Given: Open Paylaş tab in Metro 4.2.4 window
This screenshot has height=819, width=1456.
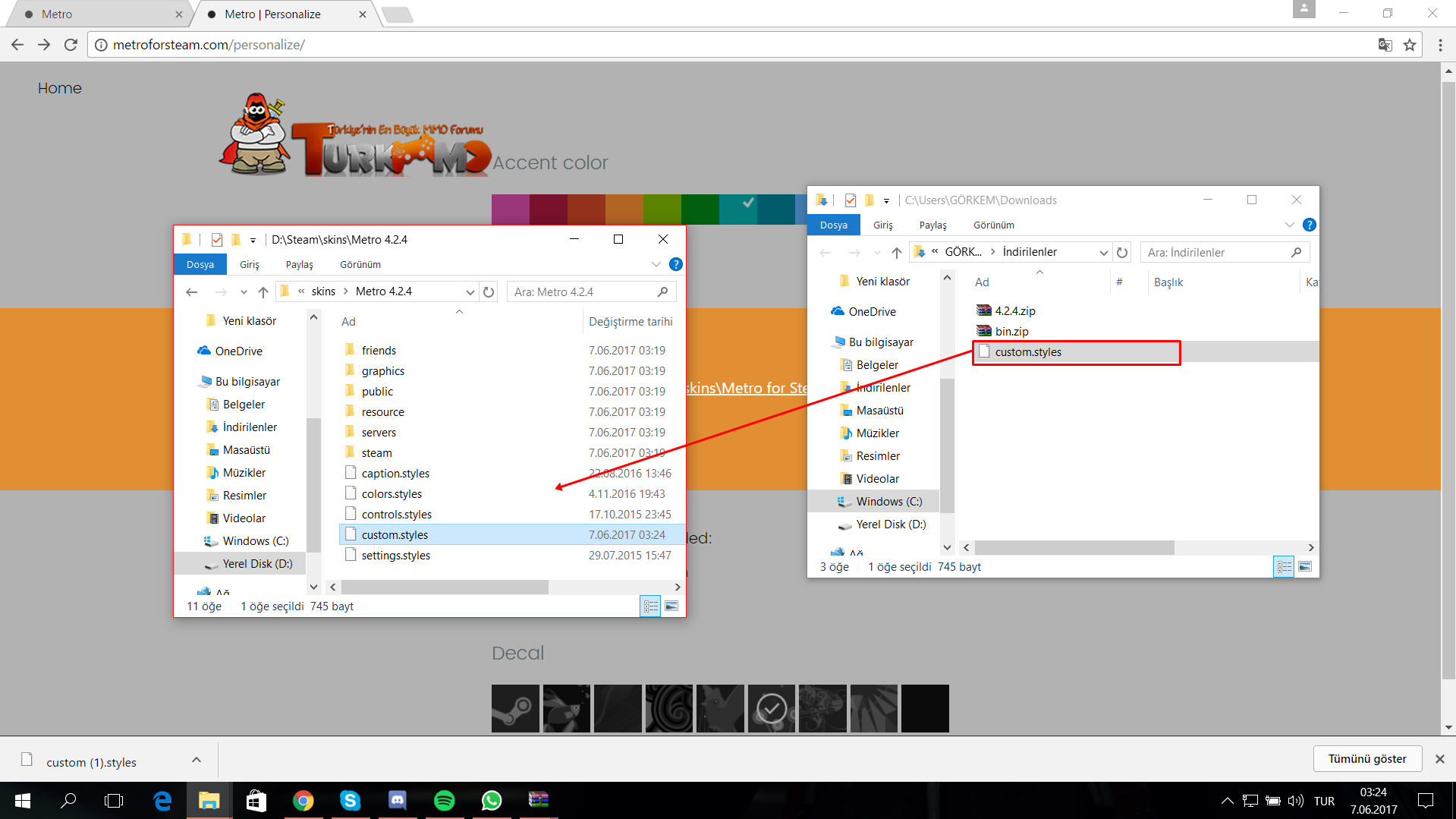Looking at the screenshot, I should [299, 264].
